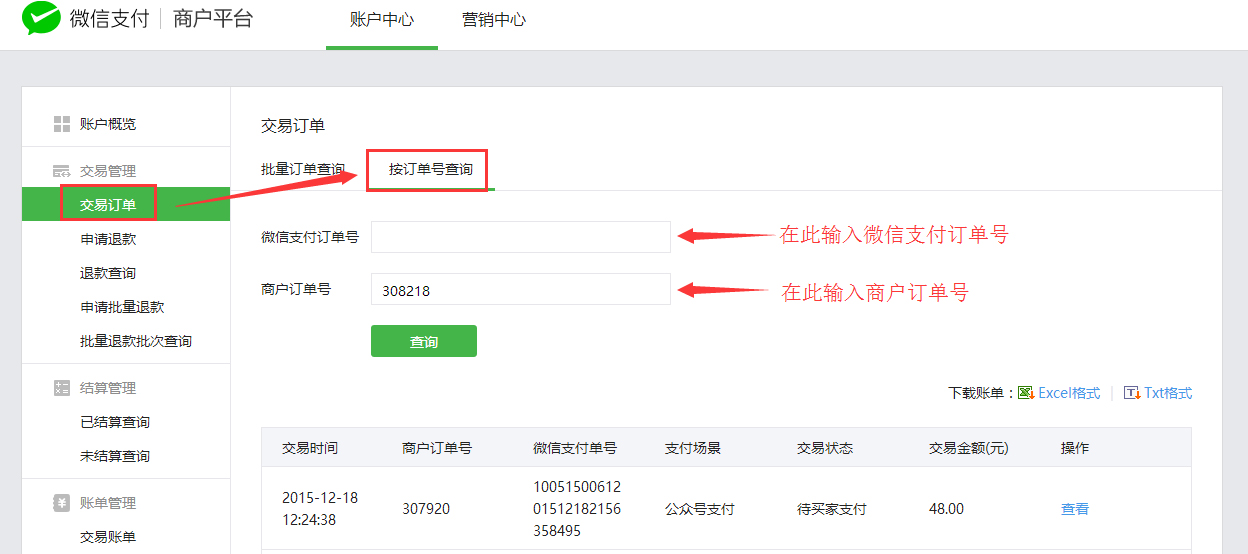Click the 账单管理 yen icon
Viewport: 1248px width, 554px height.
tap(62, 503)
